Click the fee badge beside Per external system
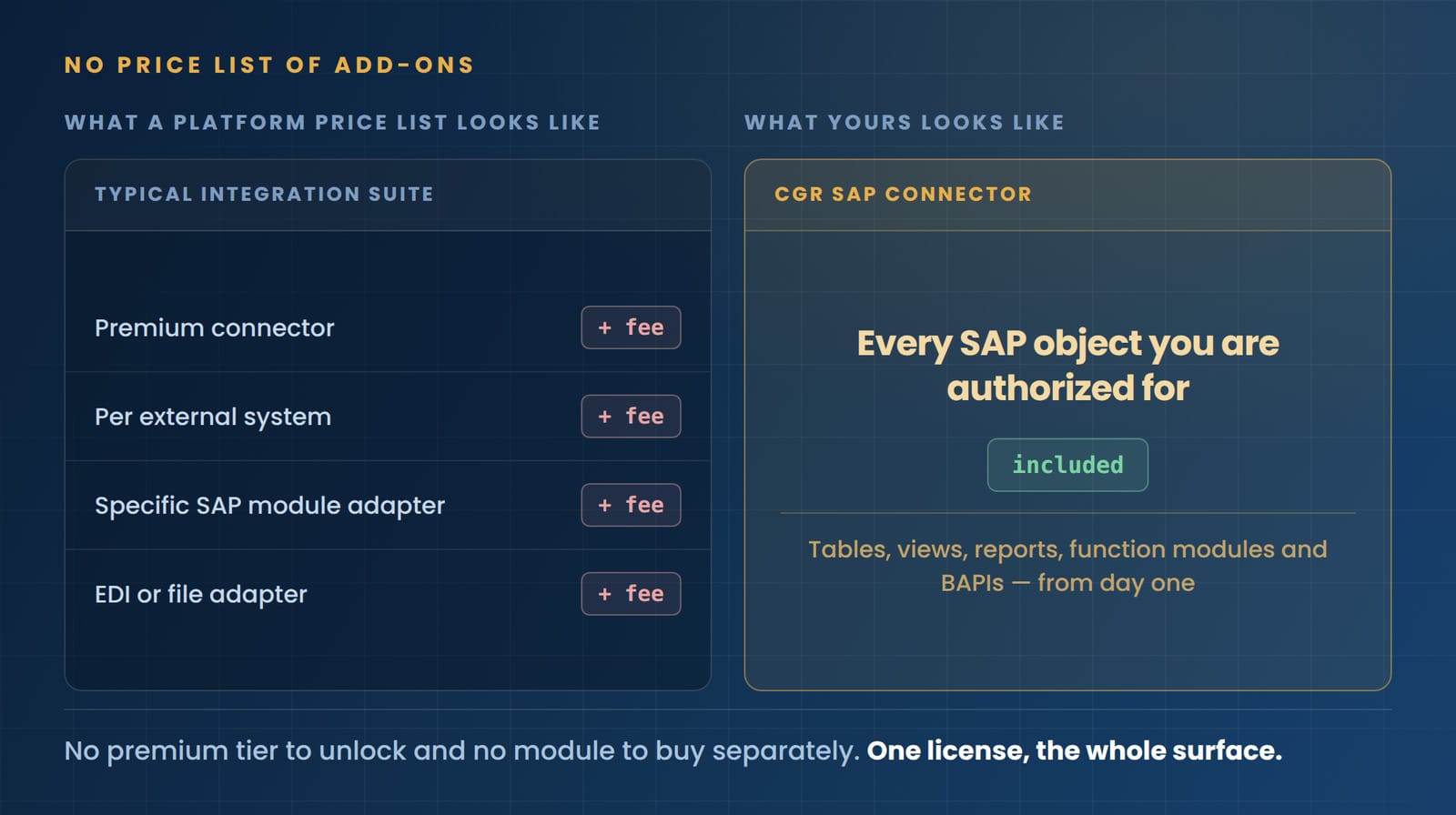The height and width of the screenshot is (815, 1456). (631, 417)
